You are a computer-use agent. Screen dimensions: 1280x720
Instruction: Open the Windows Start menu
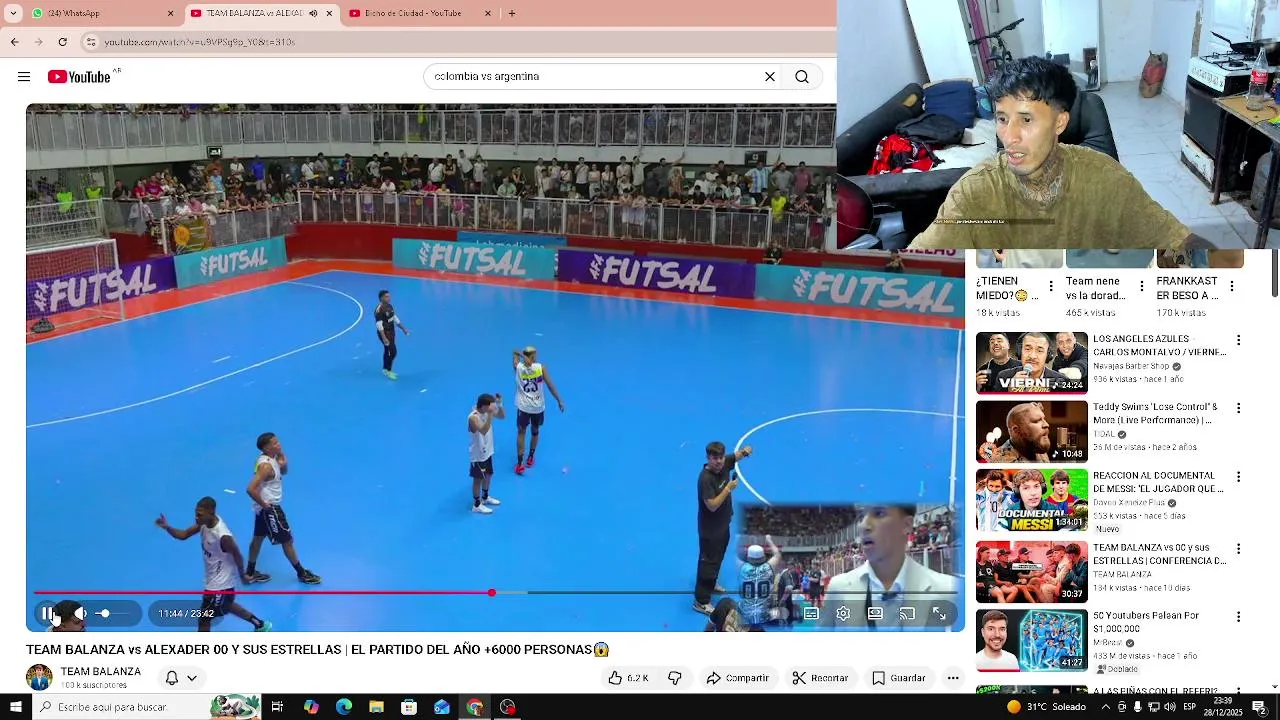pos(15,707)
